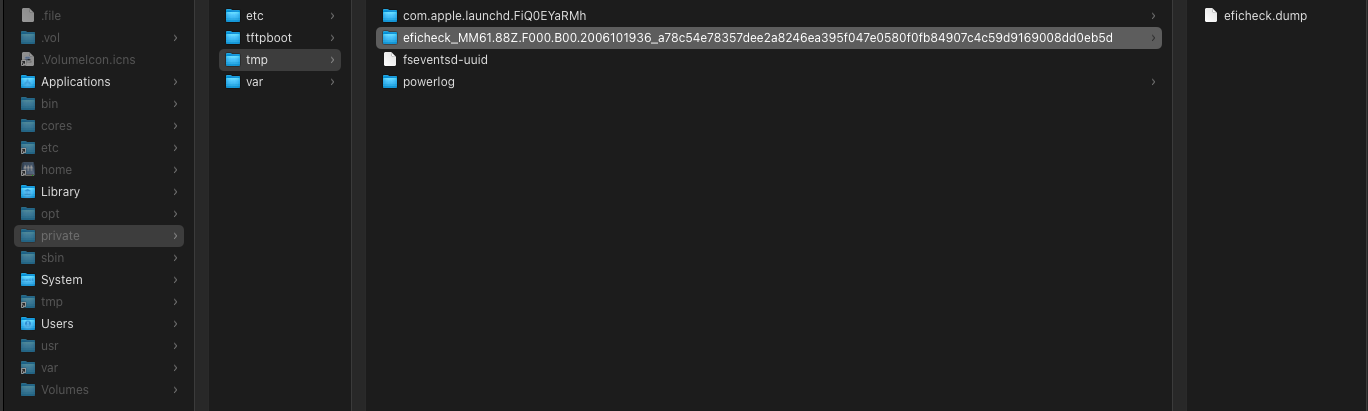1368x411 pixels.
Task: Click the Library folder icon
Action: (x=28, y=192)
